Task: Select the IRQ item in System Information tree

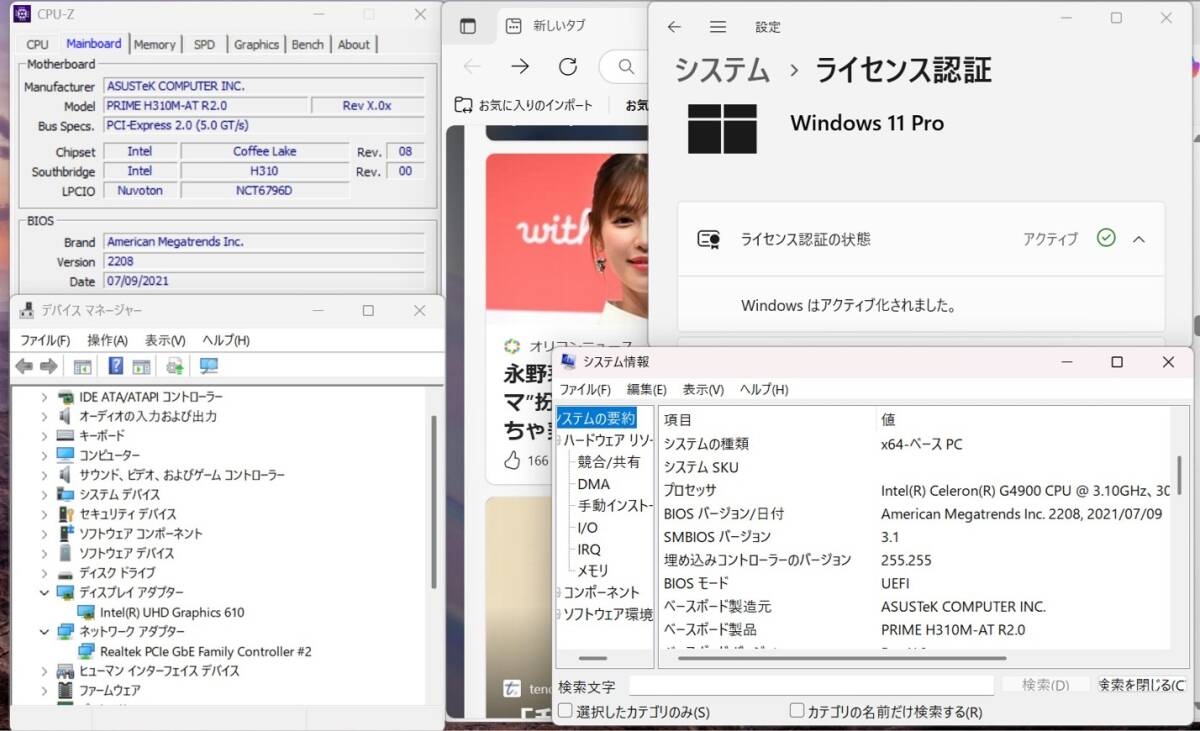Action: 589,549
